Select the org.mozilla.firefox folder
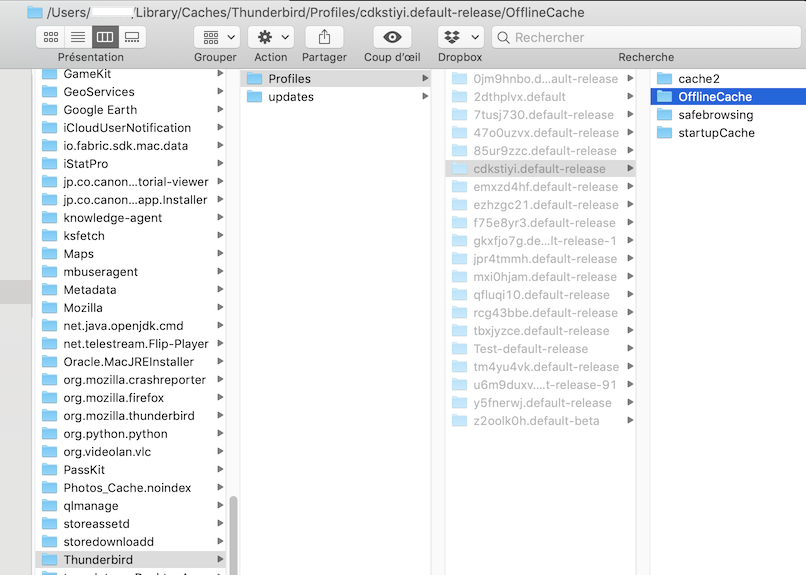The image size is (806, 575). click(131, 397)
